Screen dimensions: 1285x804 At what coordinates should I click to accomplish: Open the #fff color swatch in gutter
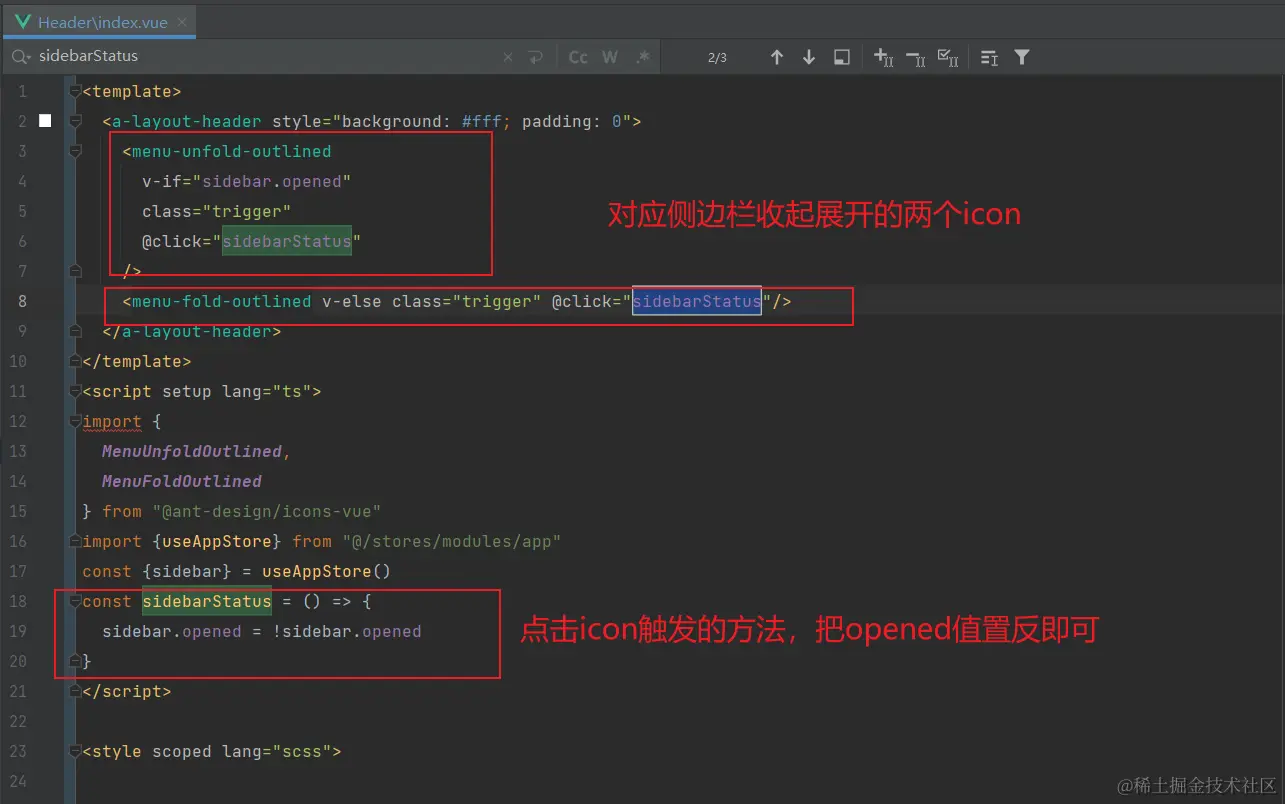tap(45, 121)
